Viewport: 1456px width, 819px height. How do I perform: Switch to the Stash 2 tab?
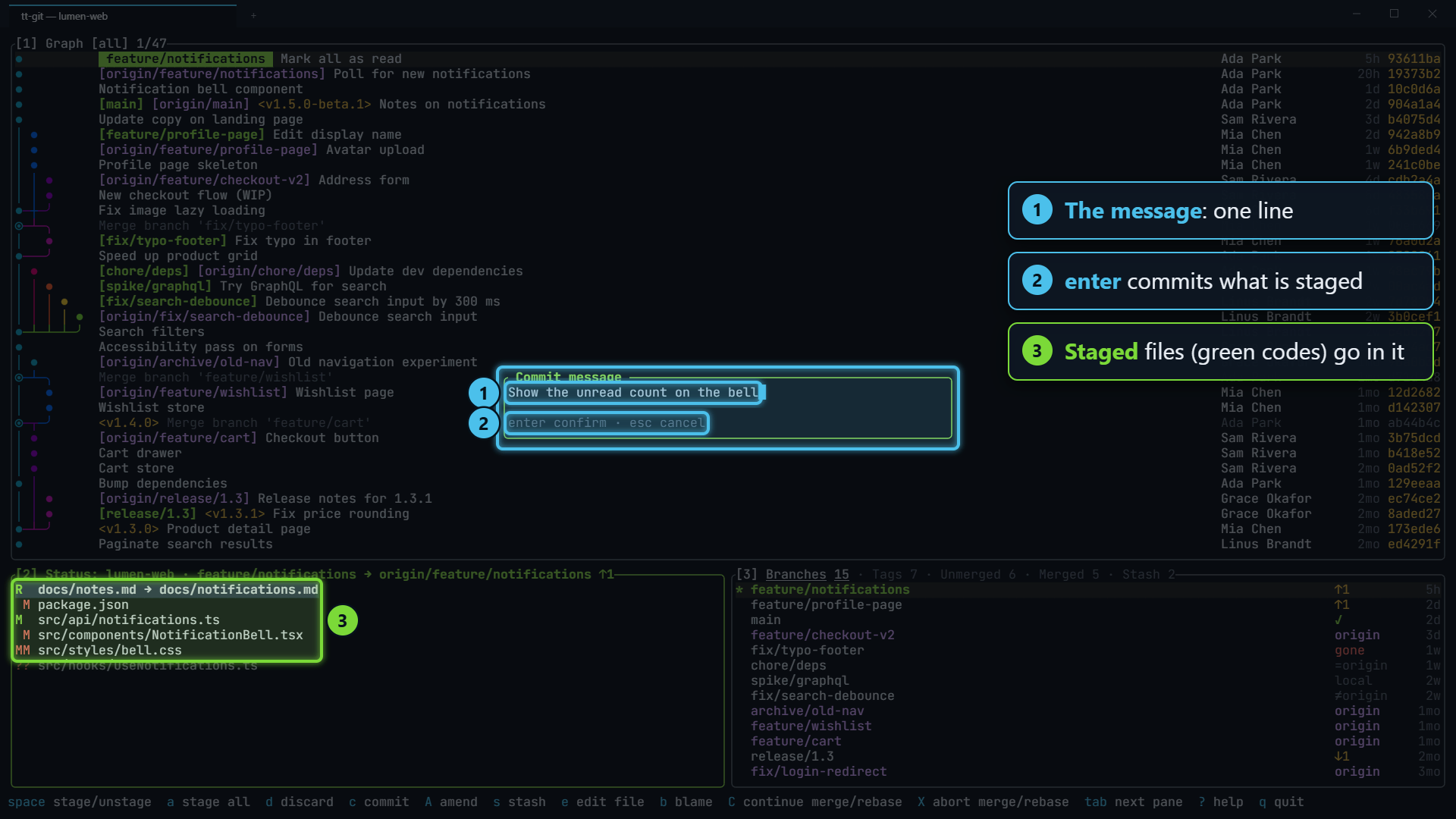click(x=1149, y=574)
